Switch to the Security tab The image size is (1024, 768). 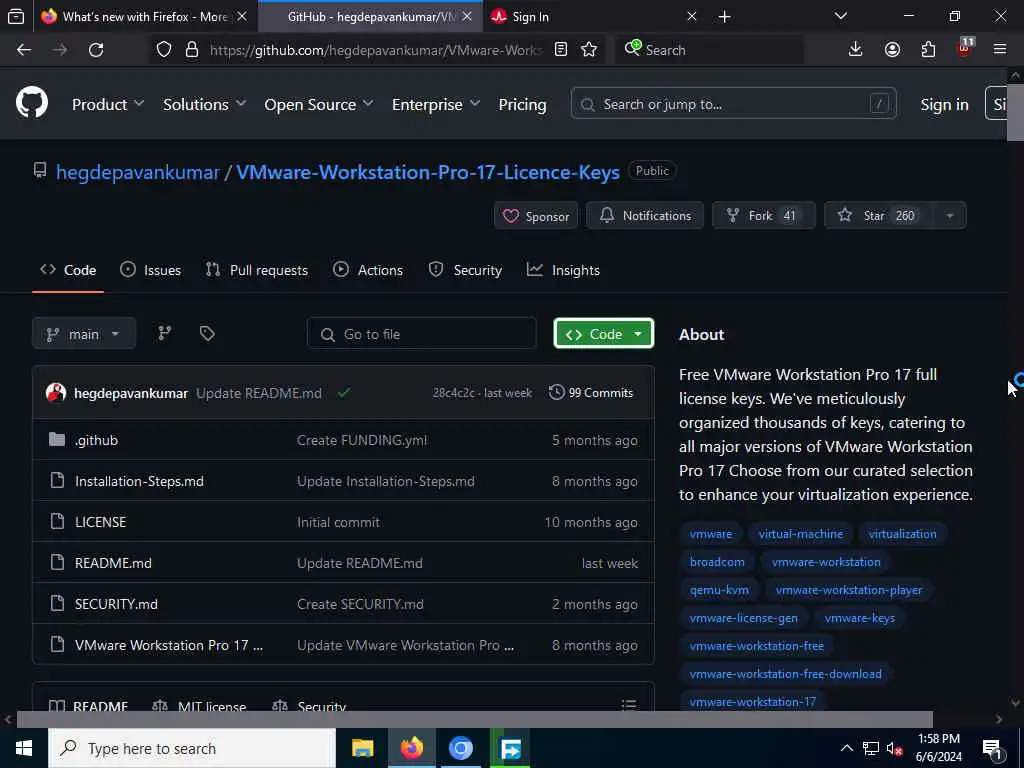465,270
